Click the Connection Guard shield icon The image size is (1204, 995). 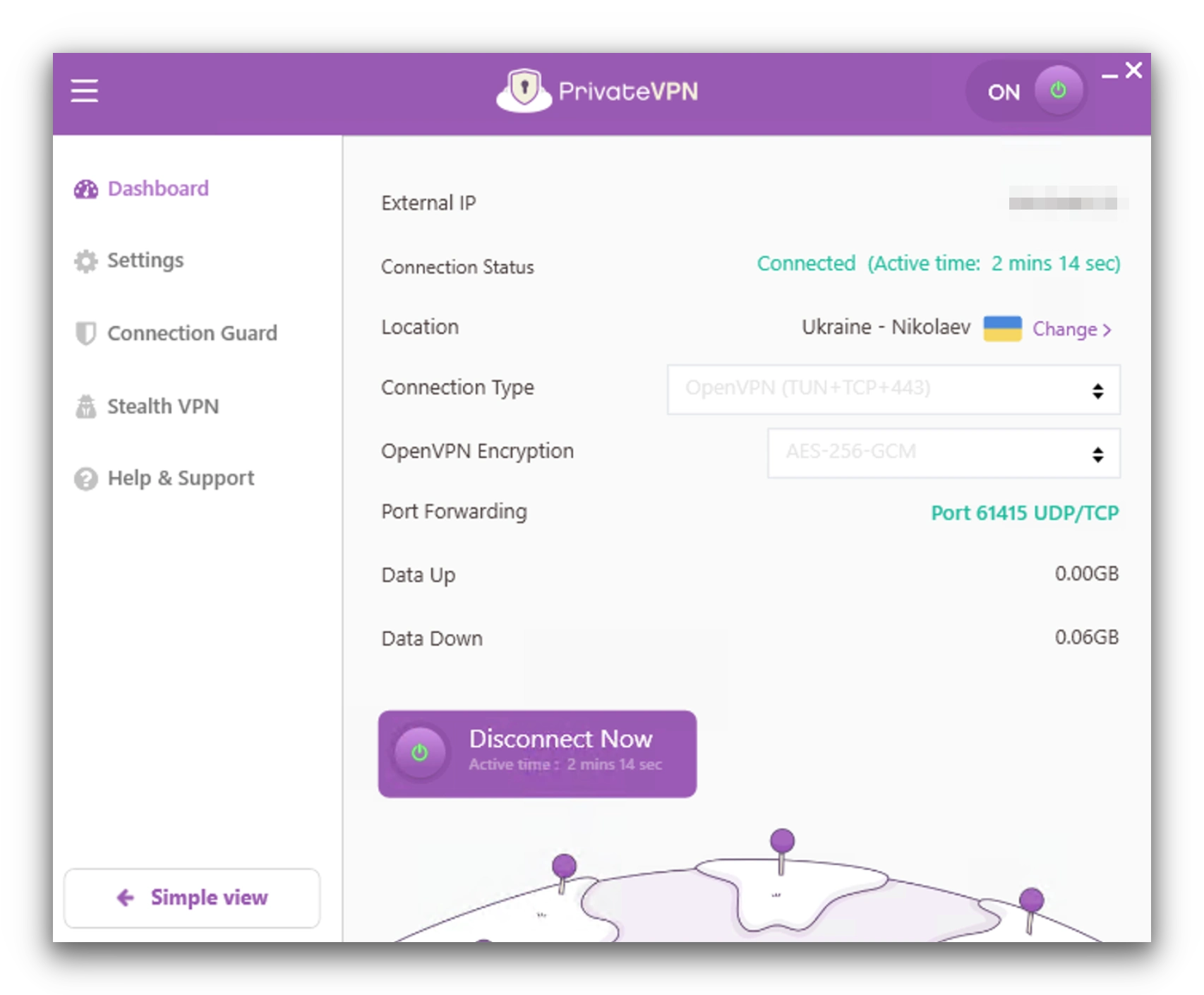coord(85,333)
